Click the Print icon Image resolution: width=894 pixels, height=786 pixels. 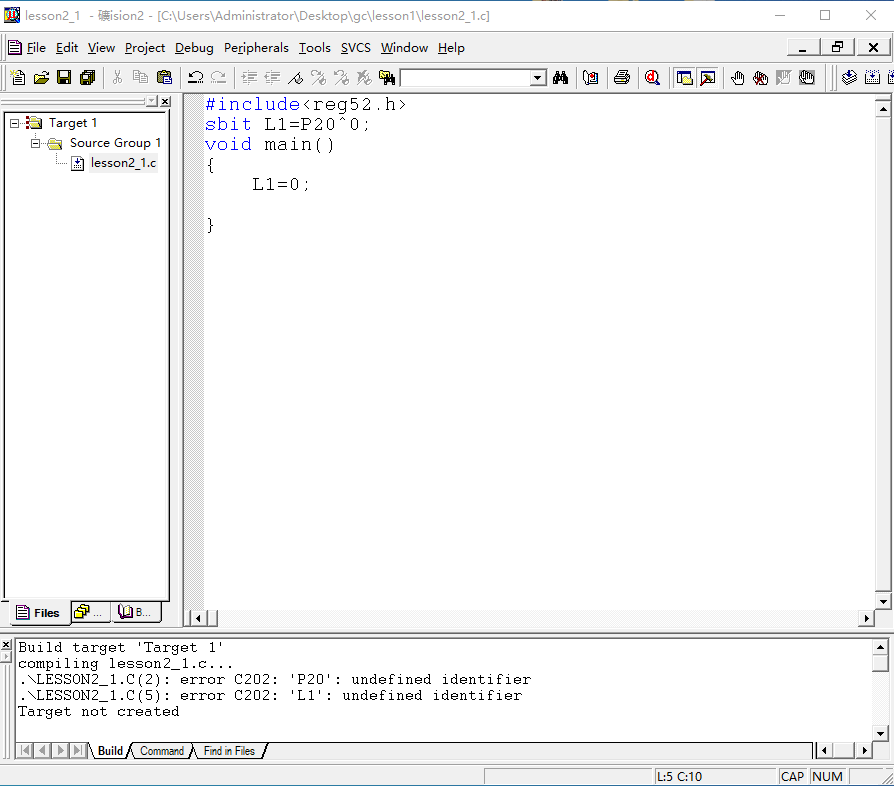coord(622,78)
